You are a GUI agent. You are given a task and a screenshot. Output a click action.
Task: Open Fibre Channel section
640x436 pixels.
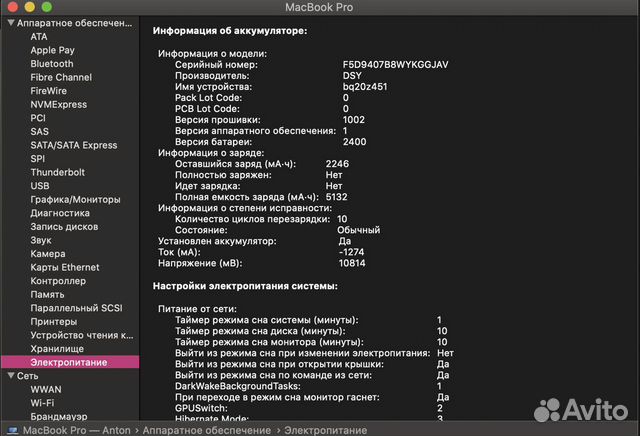pos(61,77)
